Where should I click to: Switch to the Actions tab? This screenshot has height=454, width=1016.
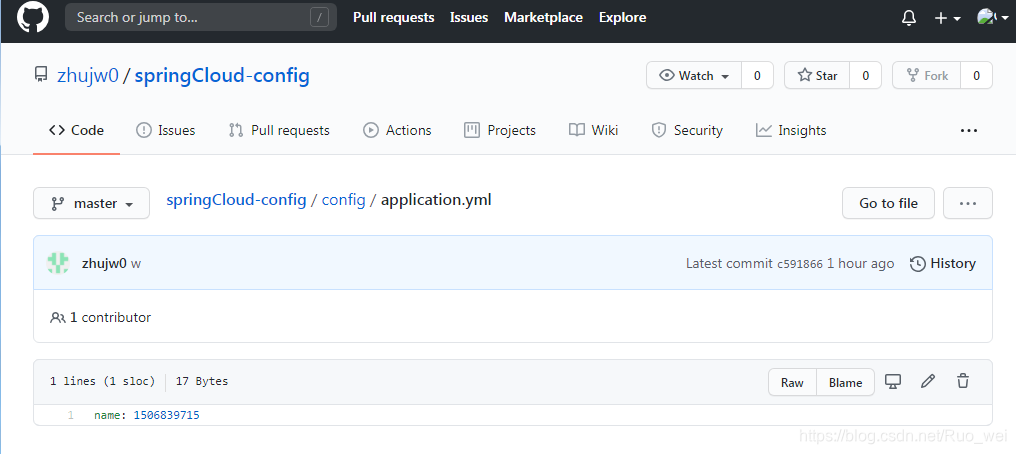tap(397, 130)
